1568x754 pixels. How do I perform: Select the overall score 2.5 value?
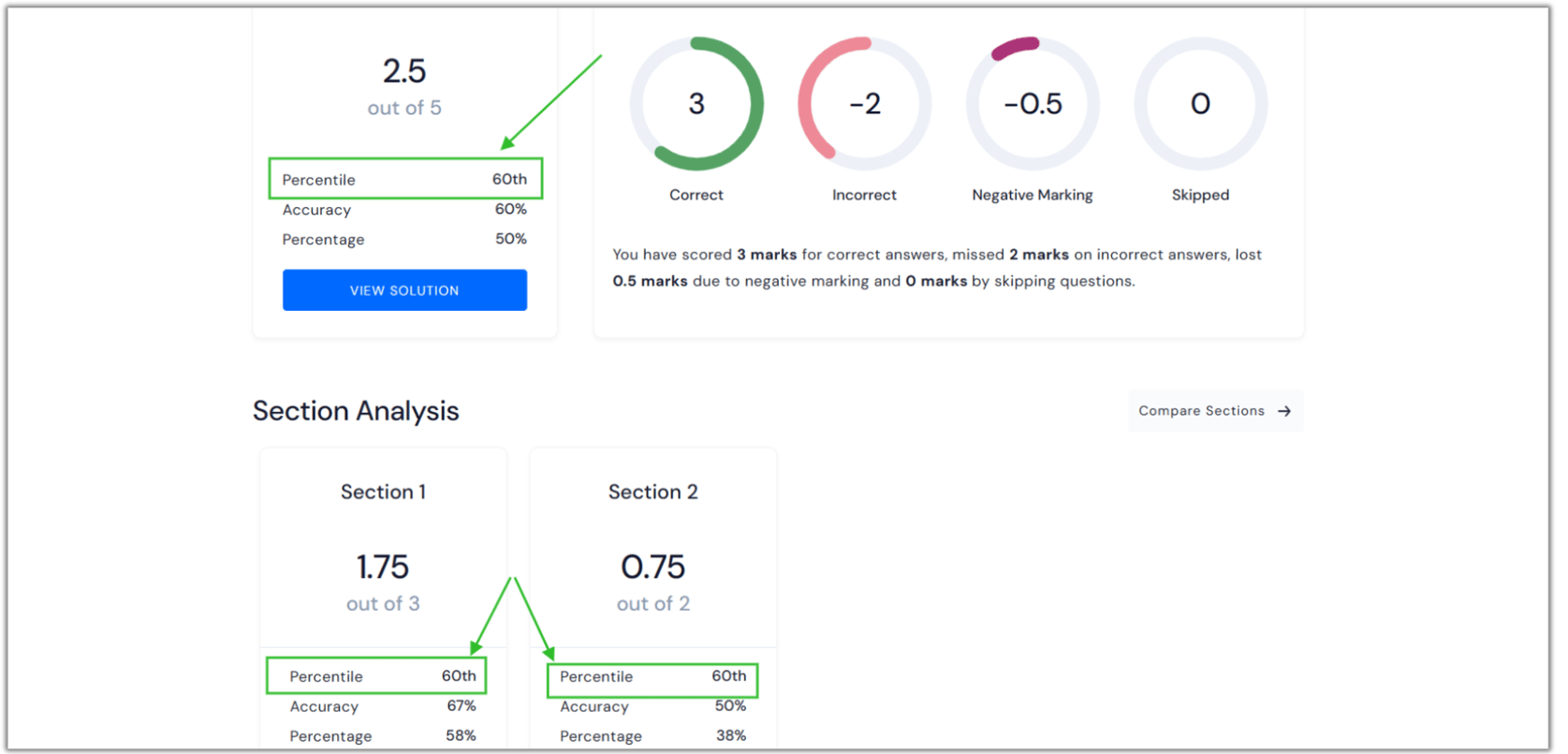pos(404,71)
